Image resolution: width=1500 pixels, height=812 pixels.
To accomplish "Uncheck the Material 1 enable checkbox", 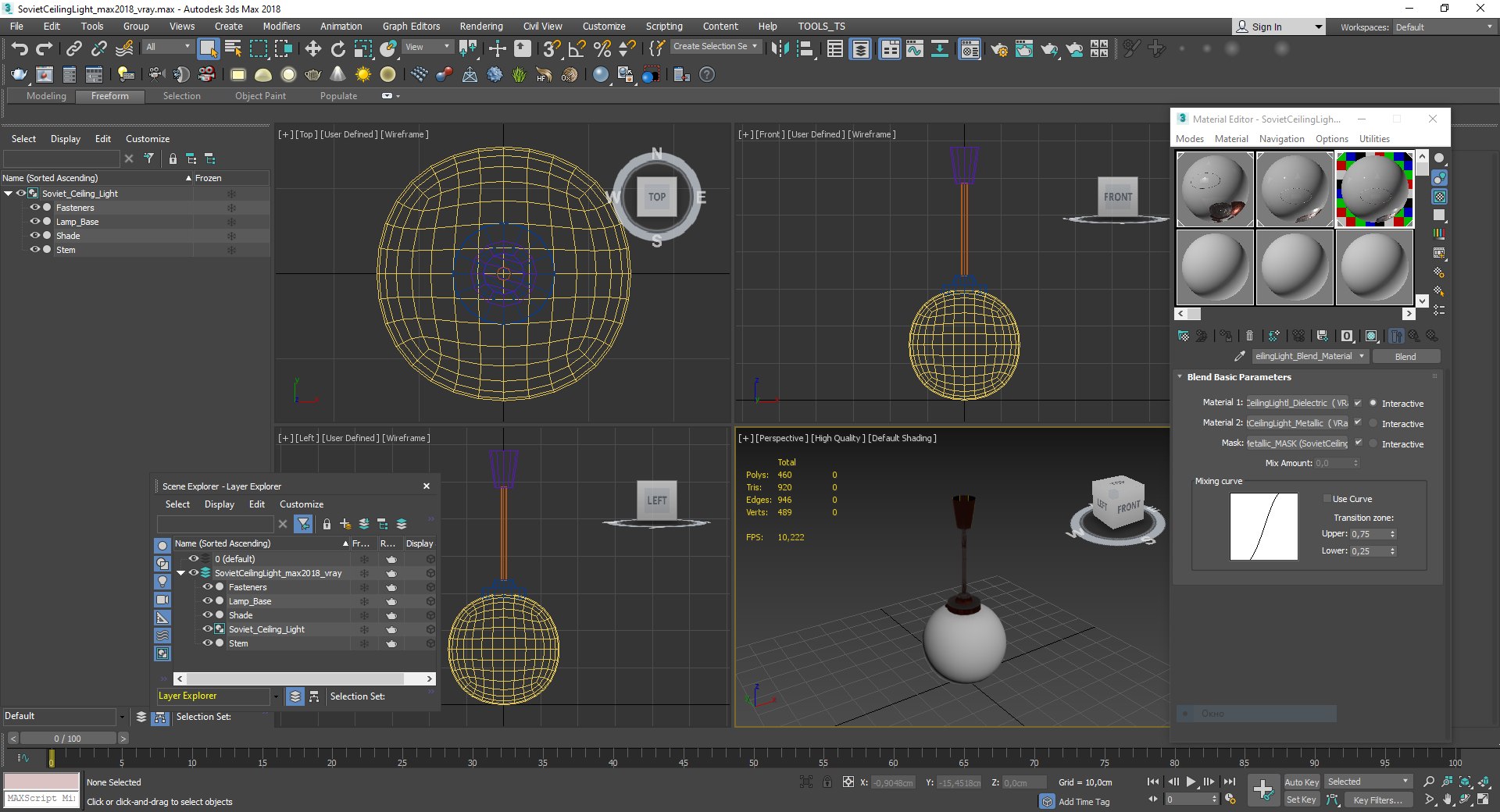I will pyautogui.click(x=1358, y=403).
